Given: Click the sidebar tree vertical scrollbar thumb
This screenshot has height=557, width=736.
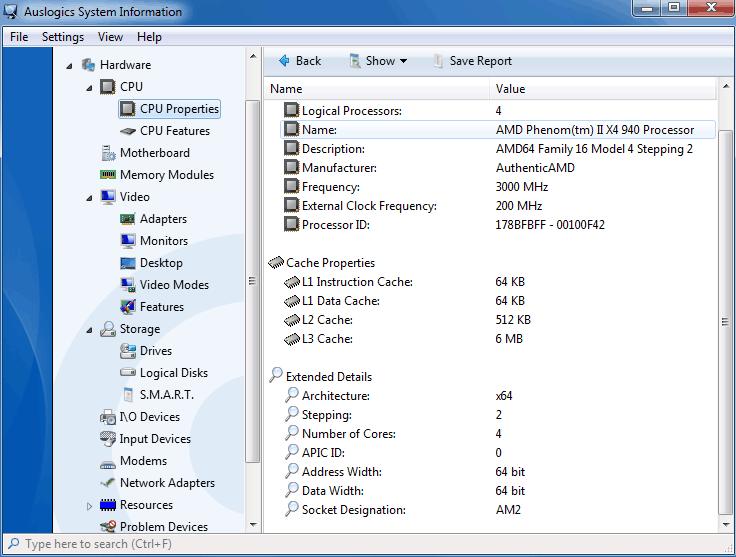Looking at the screenshot, I should point(253,282).
